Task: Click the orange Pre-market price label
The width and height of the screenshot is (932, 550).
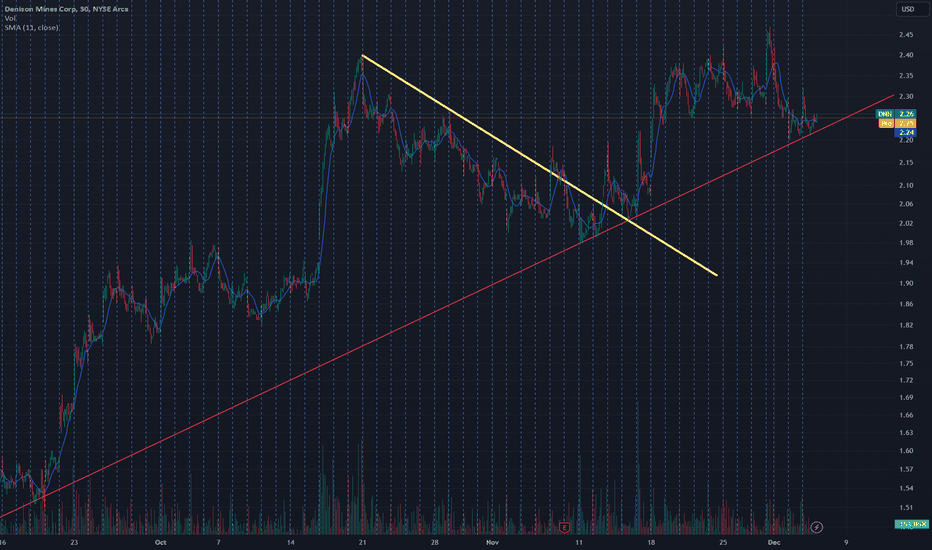Action: [897, 123]
